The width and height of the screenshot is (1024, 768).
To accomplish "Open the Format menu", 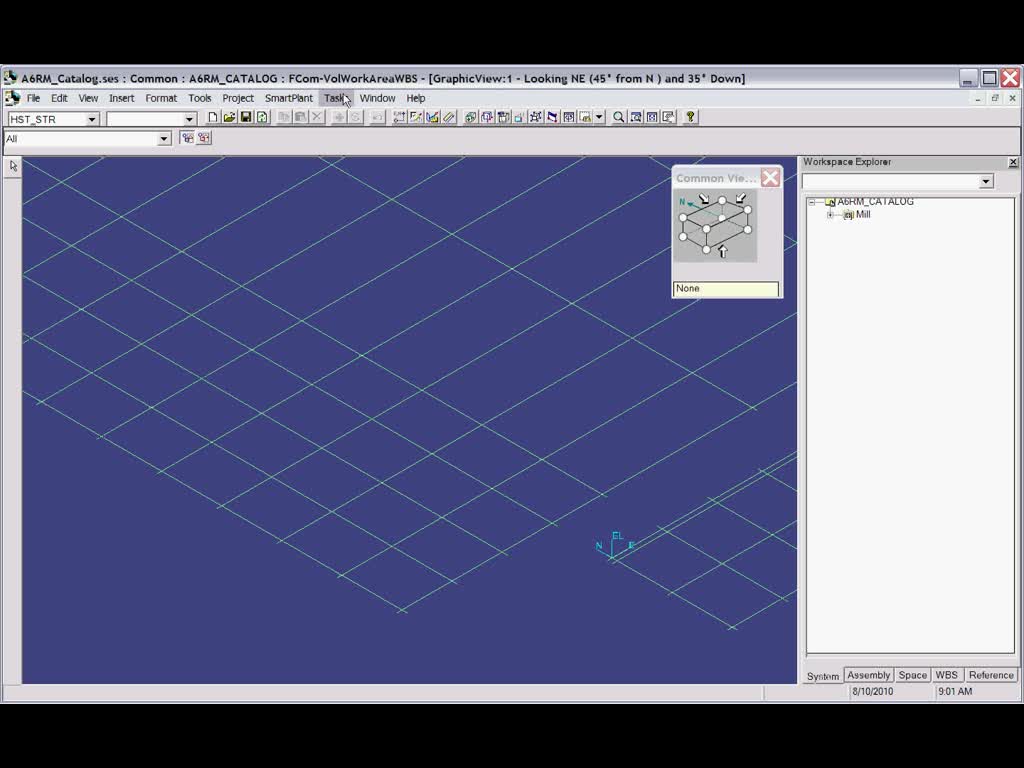I will pyautogui.click(x=161, y=98).
